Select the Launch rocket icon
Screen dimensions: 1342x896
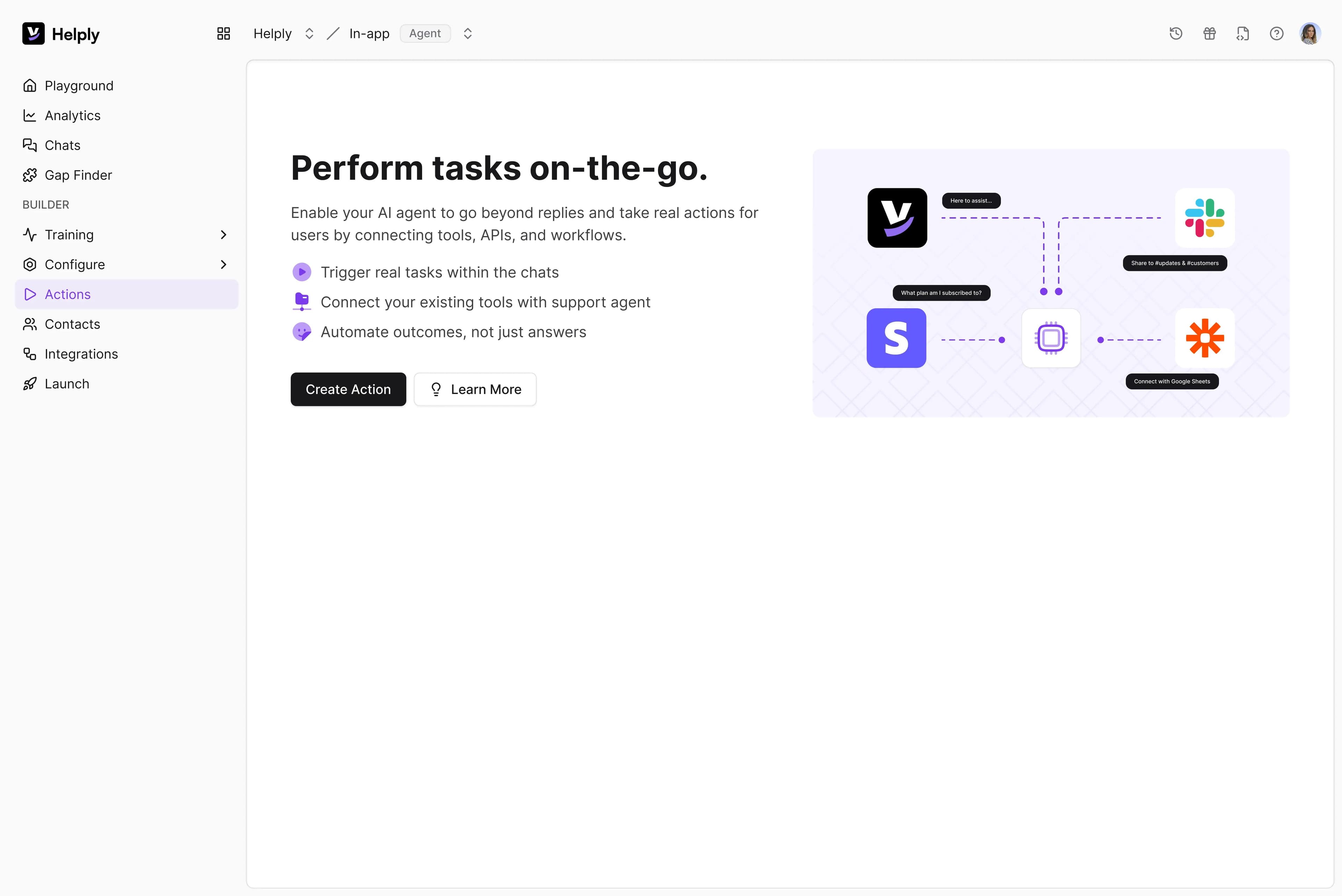point(30,384)
